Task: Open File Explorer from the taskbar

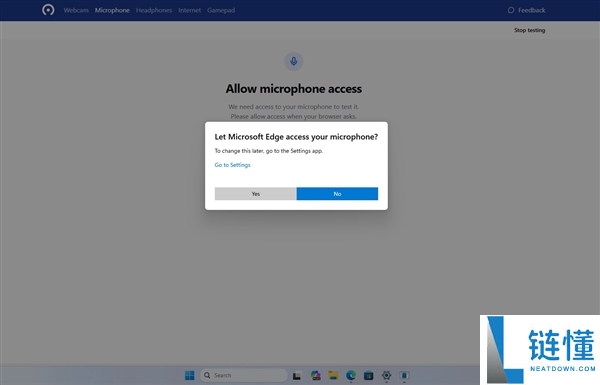Action: click(333, 375)
